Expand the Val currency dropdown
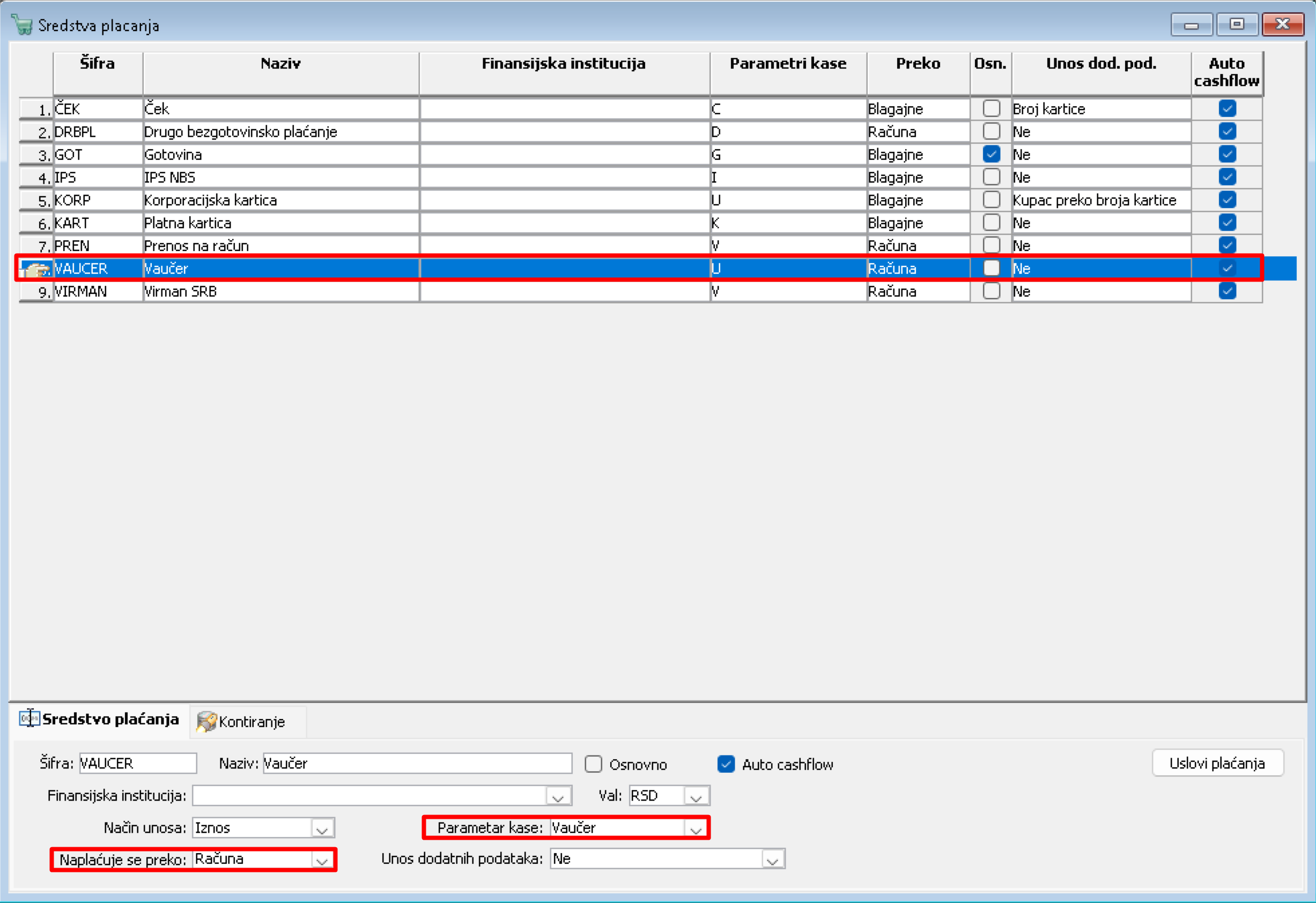The width and height of the screenshot is (1316, 903). click(x=696, y=797)
